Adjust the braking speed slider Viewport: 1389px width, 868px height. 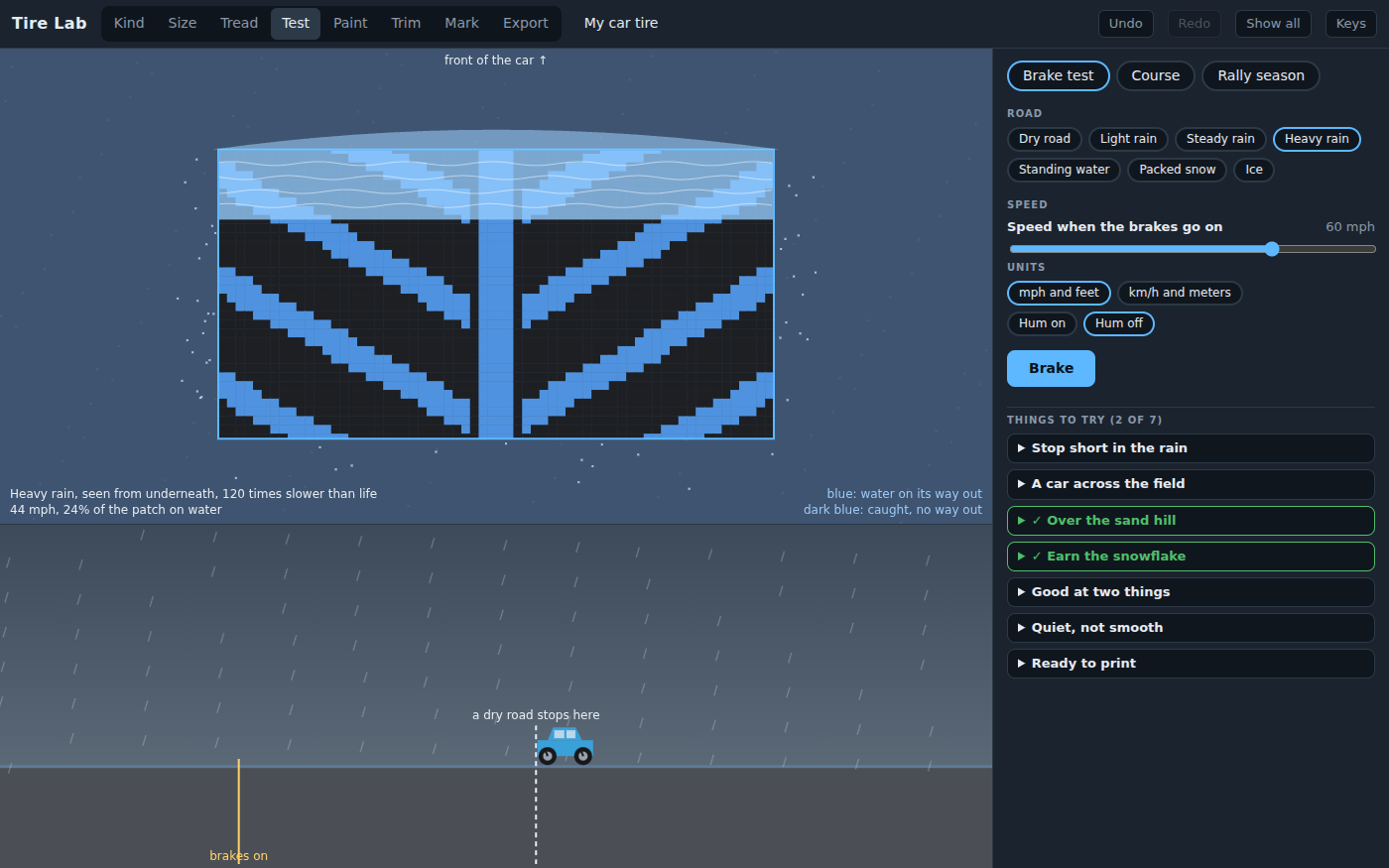pyautogui.click(x=1192, y=249)
